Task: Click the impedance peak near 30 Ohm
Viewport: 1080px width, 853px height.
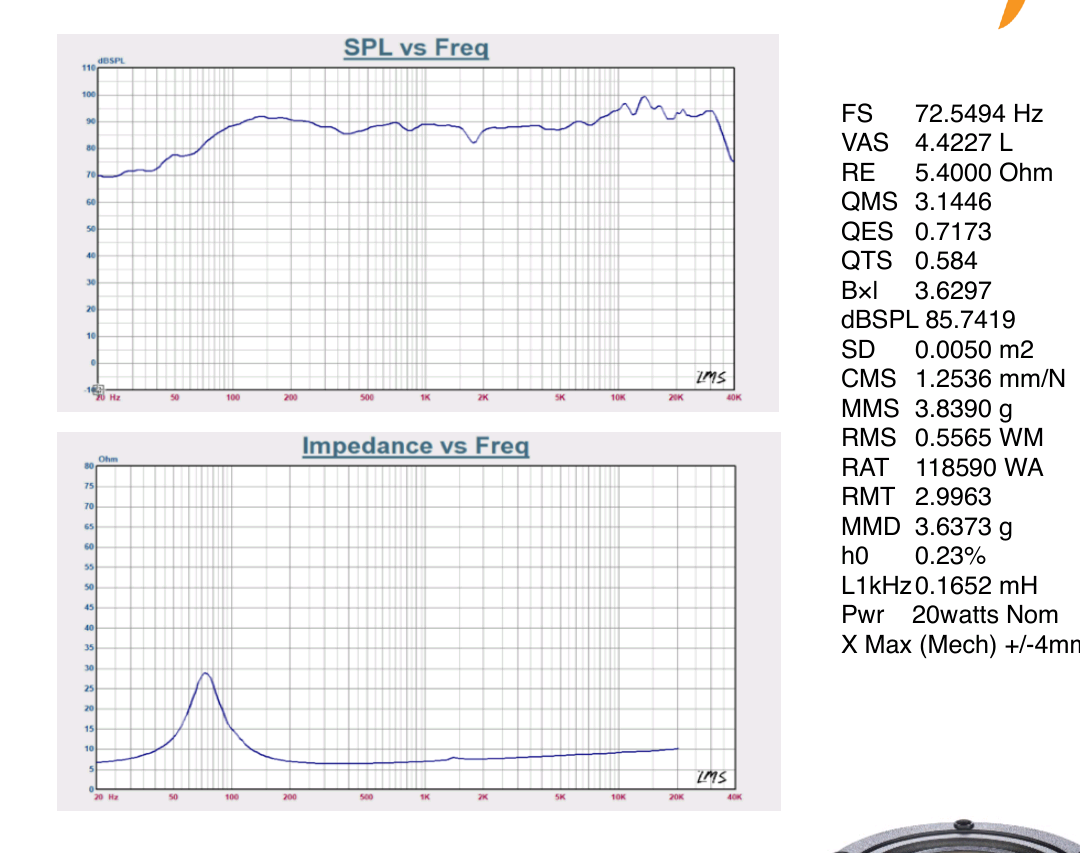Action: (205, 674)
